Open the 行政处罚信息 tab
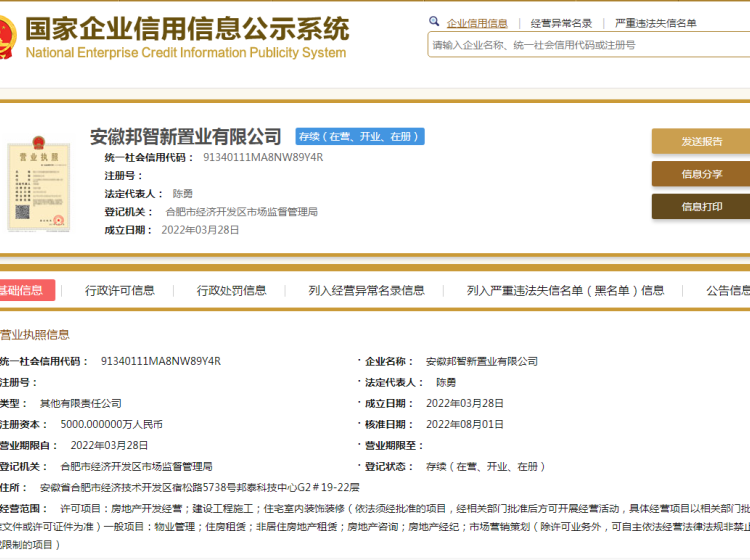This screenshot has height=560, width=750. [232, 291]
